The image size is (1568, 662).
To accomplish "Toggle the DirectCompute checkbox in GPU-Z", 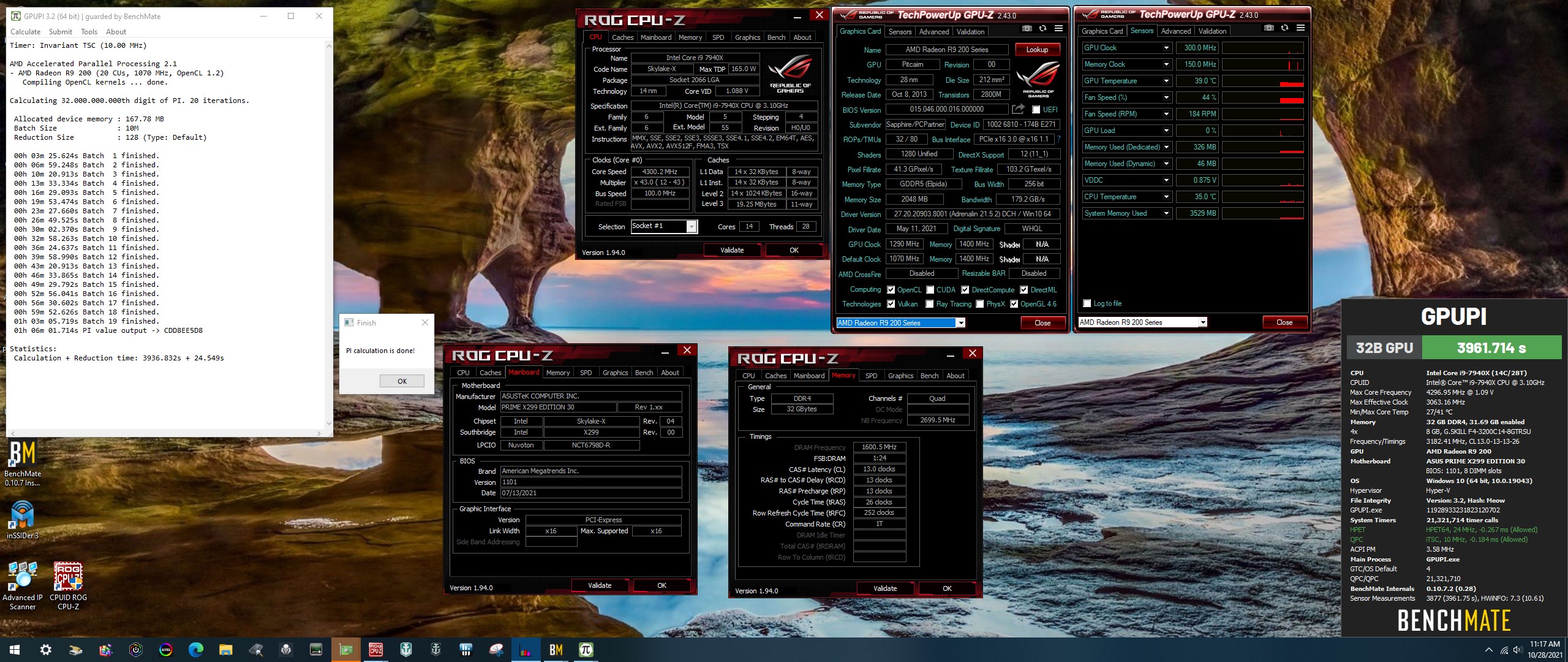I will coord(965,290).
